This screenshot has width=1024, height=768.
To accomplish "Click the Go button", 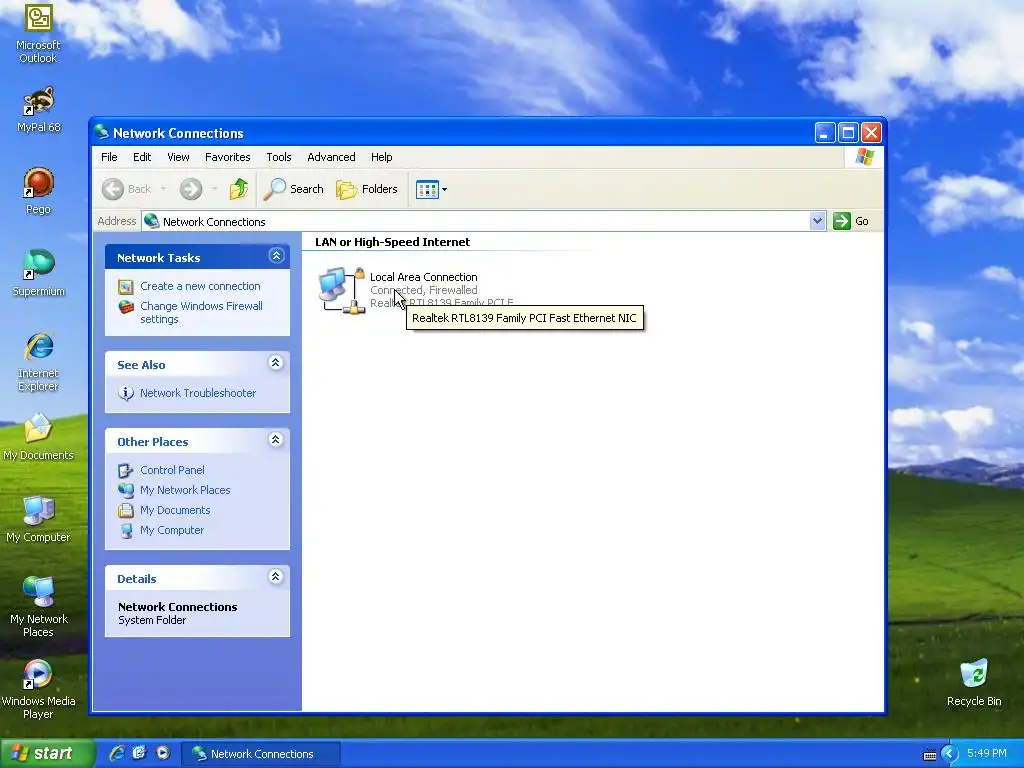I will pos(852,221).
